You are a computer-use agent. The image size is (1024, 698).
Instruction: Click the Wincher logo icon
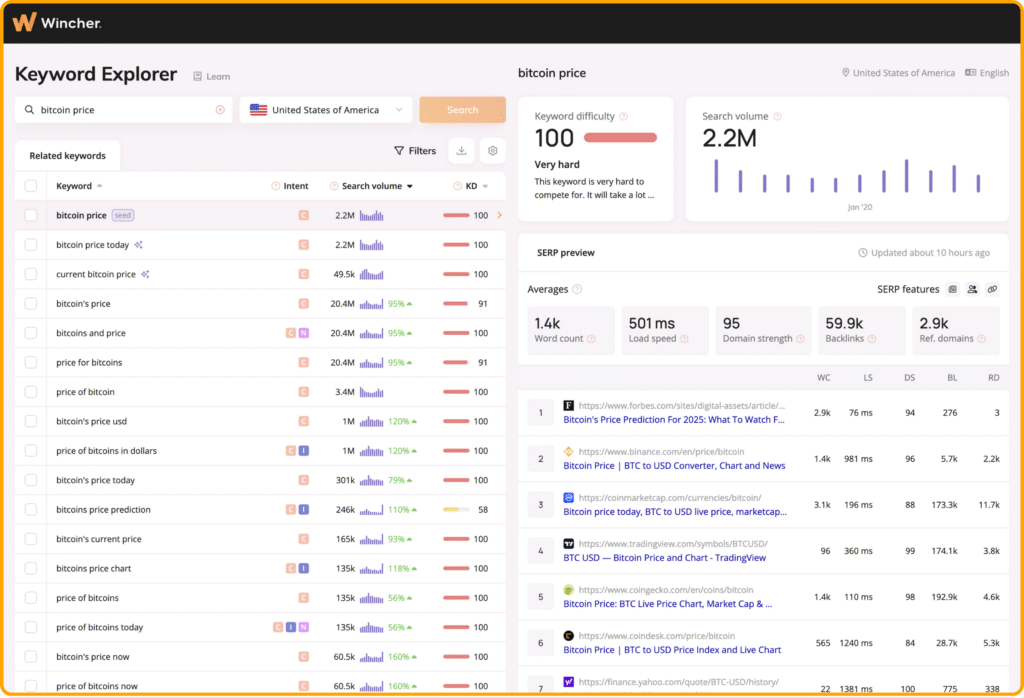coord(26,22)
